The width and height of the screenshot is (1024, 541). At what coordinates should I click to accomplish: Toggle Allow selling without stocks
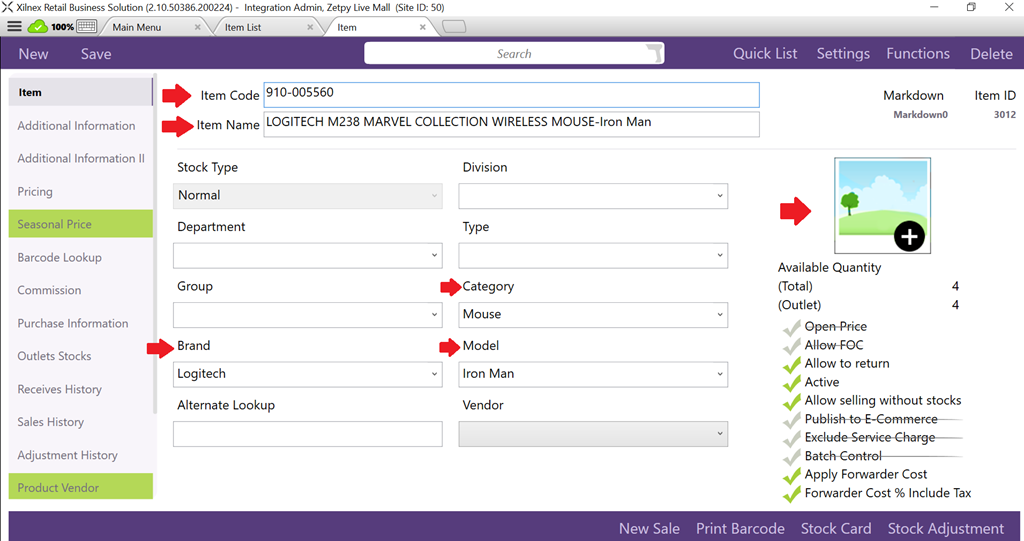click(x=792, y=401)
